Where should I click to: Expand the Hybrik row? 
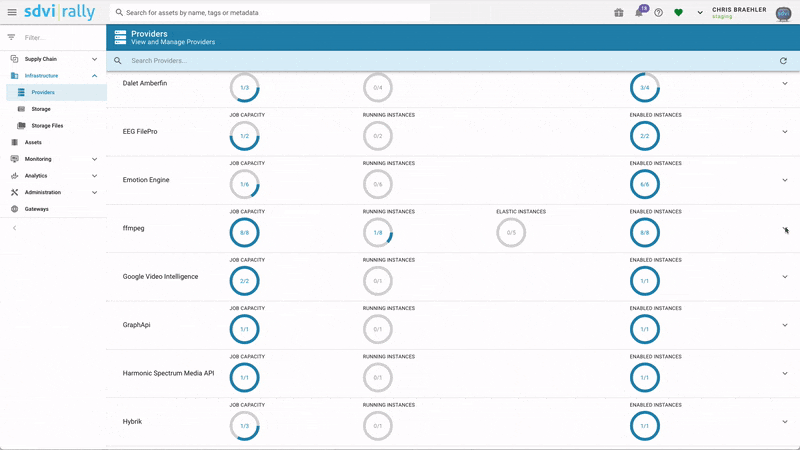point(785,421)
